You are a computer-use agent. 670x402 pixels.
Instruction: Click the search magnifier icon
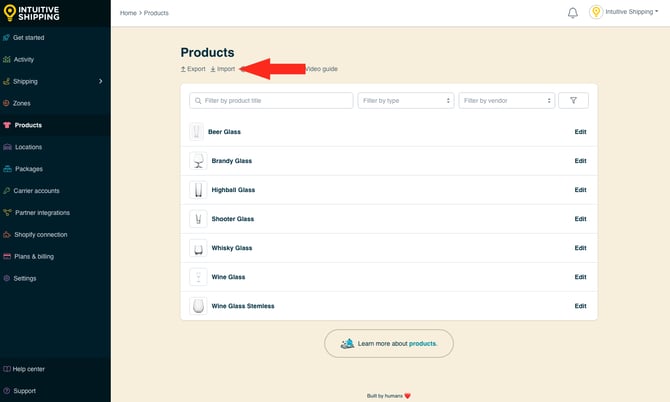click(198, 101)
